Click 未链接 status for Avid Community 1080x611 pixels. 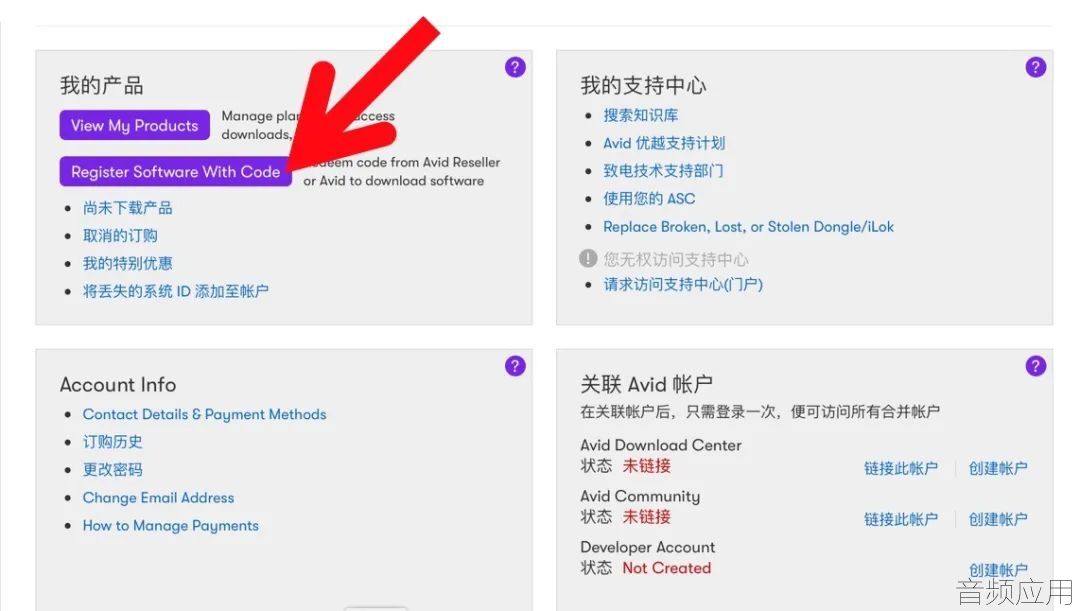point(647,517)
